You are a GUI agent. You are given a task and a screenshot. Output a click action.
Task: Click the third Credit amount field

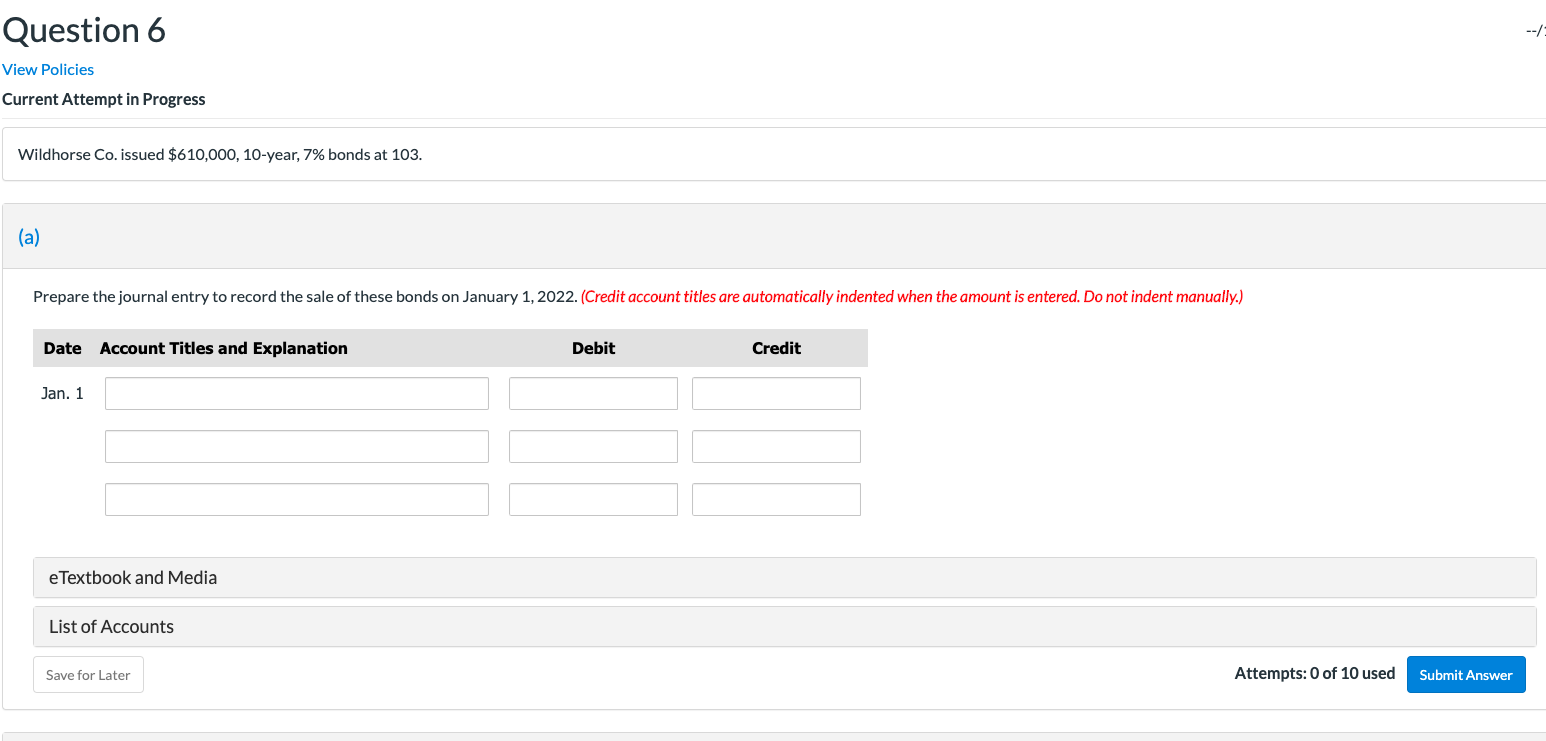[776, 499]
